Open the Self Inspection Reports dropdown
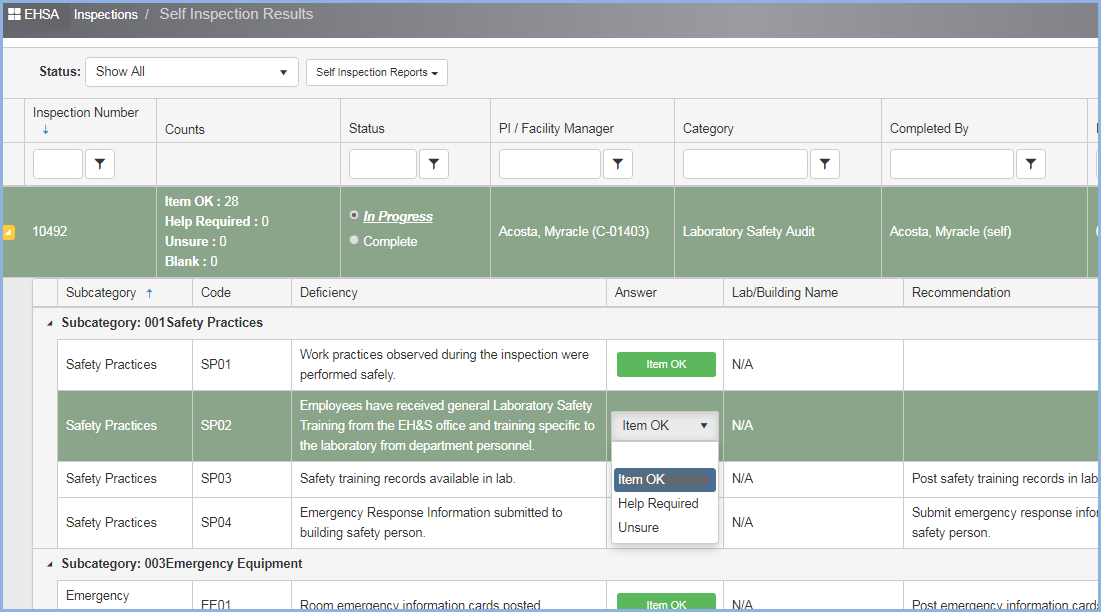Screen dimensions: 1101x612 tap(376, 72)
